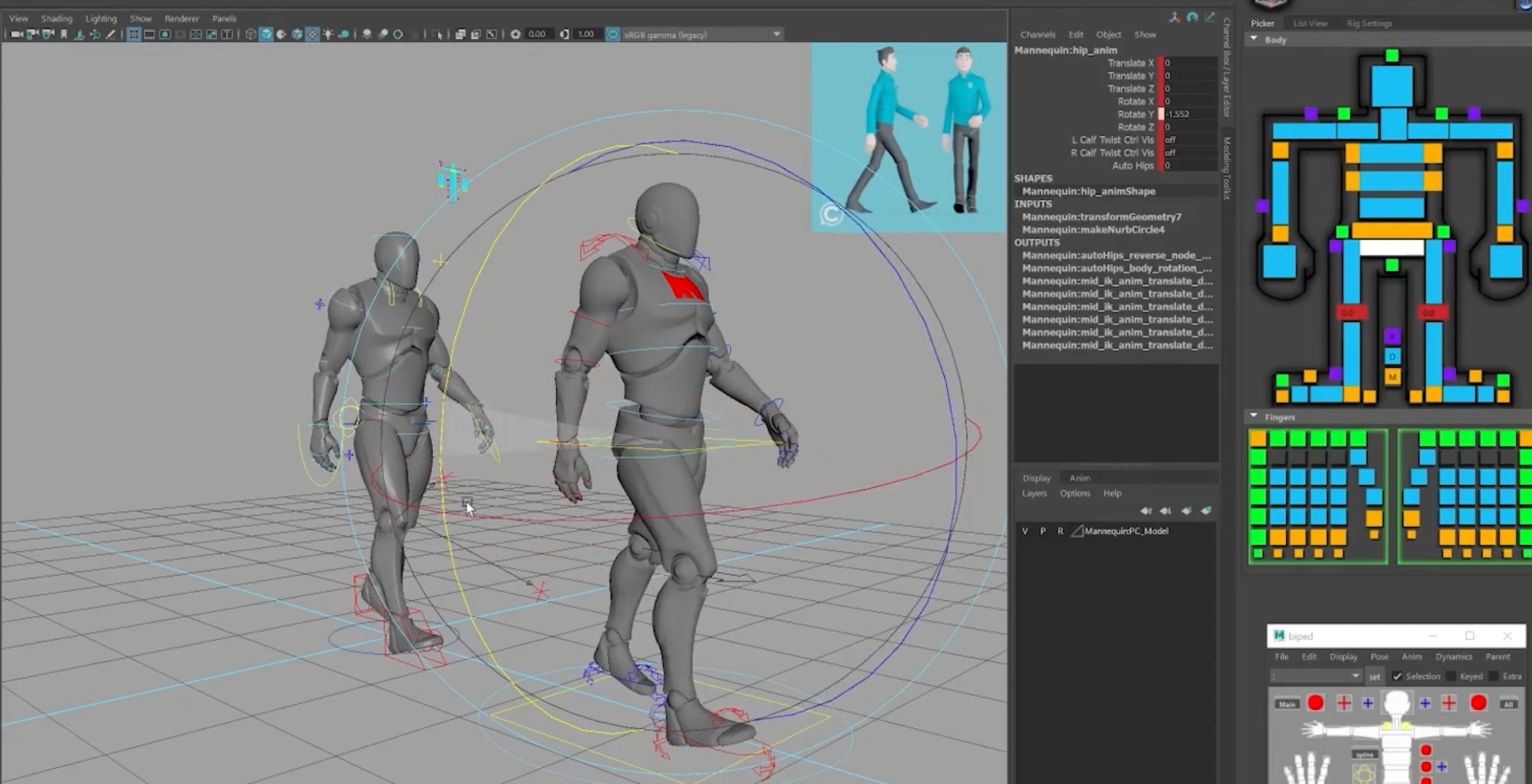
Task: Switch to the Anim layer tab
Action: point(1079,478)
